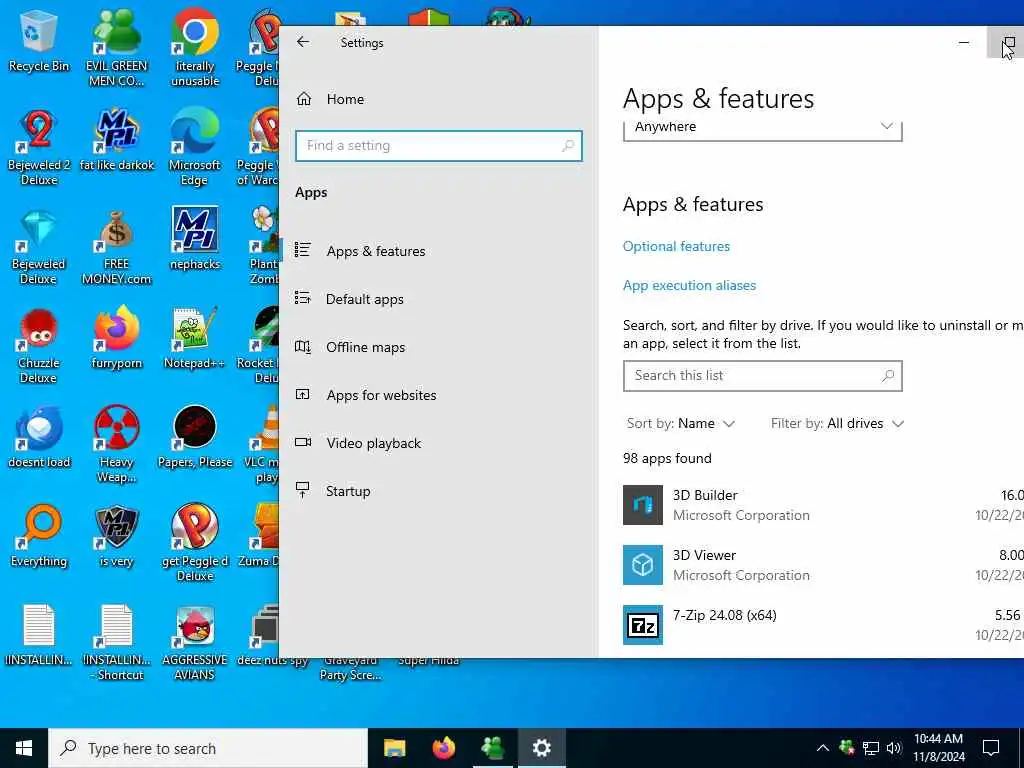The width and height of the screenshot is (1024, 768).
Task: Select Offline maps in sidebar
Action: click(438, 347)
